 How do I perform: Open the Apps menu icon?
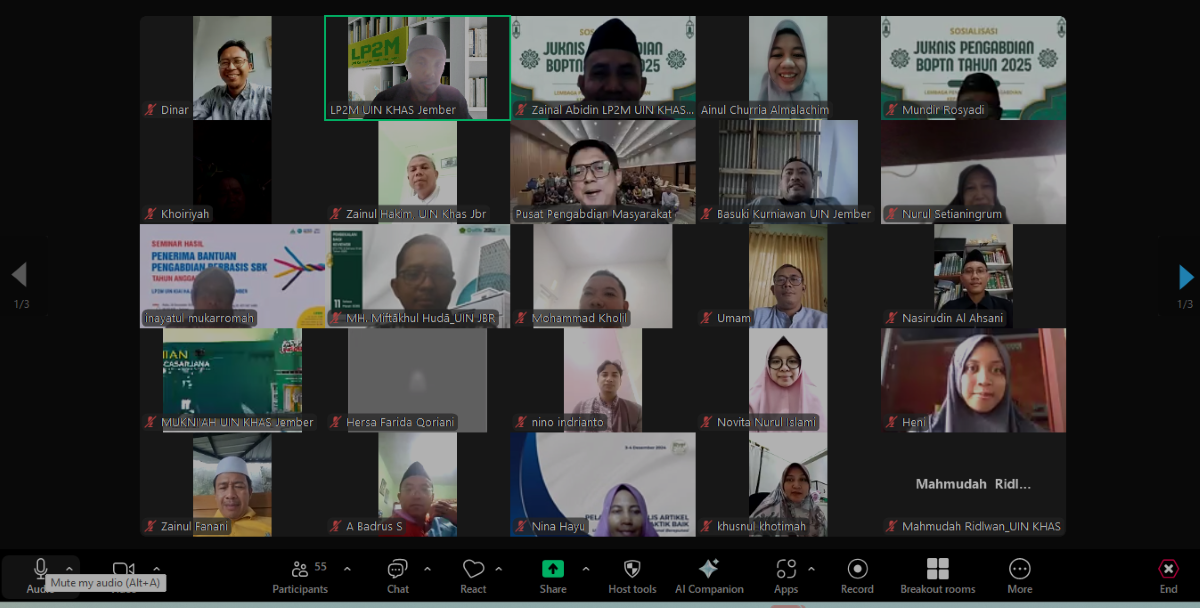(x=786, y=569)
